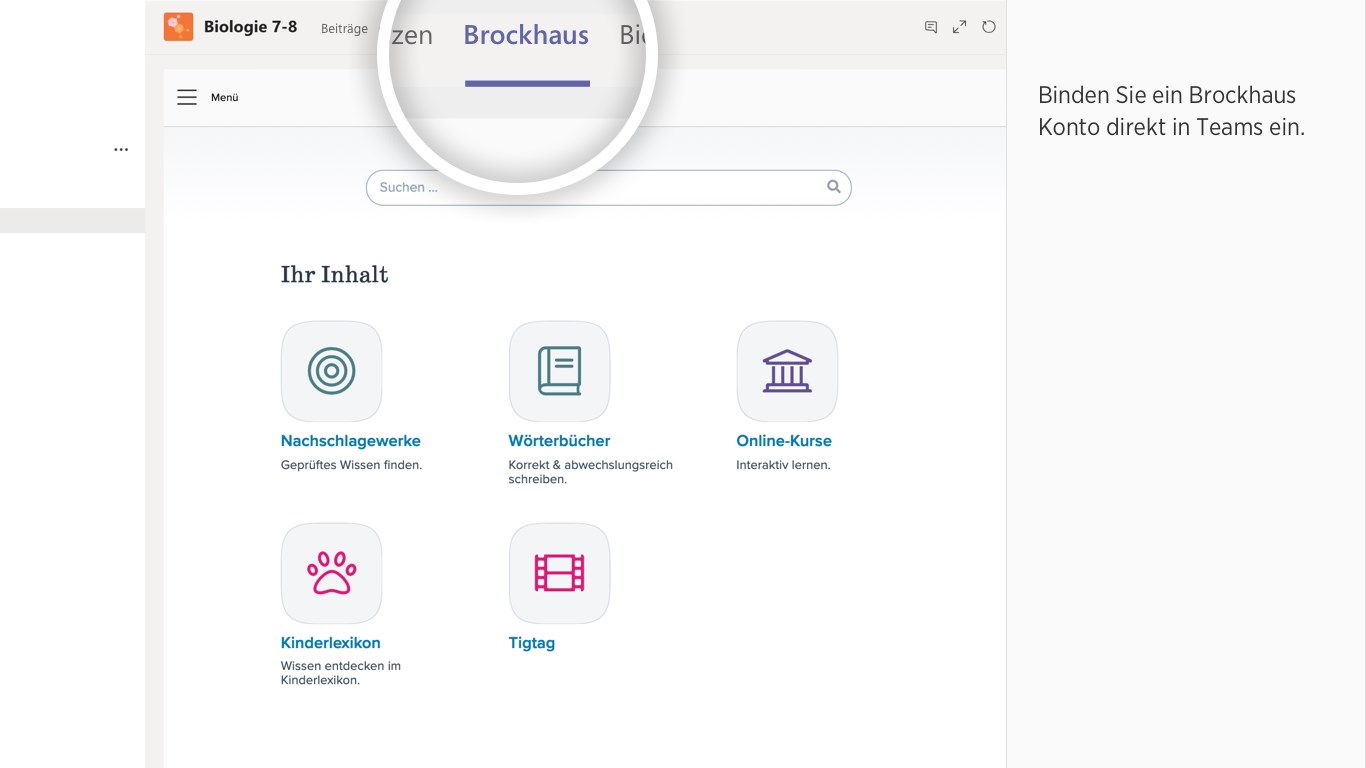
Task: Switch to the Beiträge tab
Action: pyautogui.click(x=344, y=29)
